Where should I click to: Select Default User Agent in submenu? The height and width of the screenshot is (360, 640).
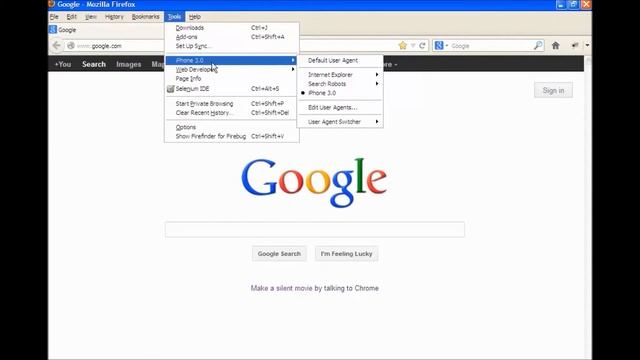coord(340,60)
